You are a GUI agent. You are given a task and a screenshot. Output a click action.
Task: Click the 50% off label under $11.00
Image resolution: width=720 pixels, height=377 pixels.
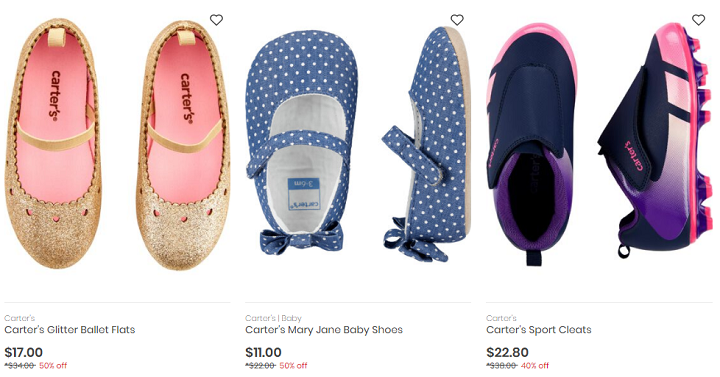pyautogui.click(x=293, y=366)
